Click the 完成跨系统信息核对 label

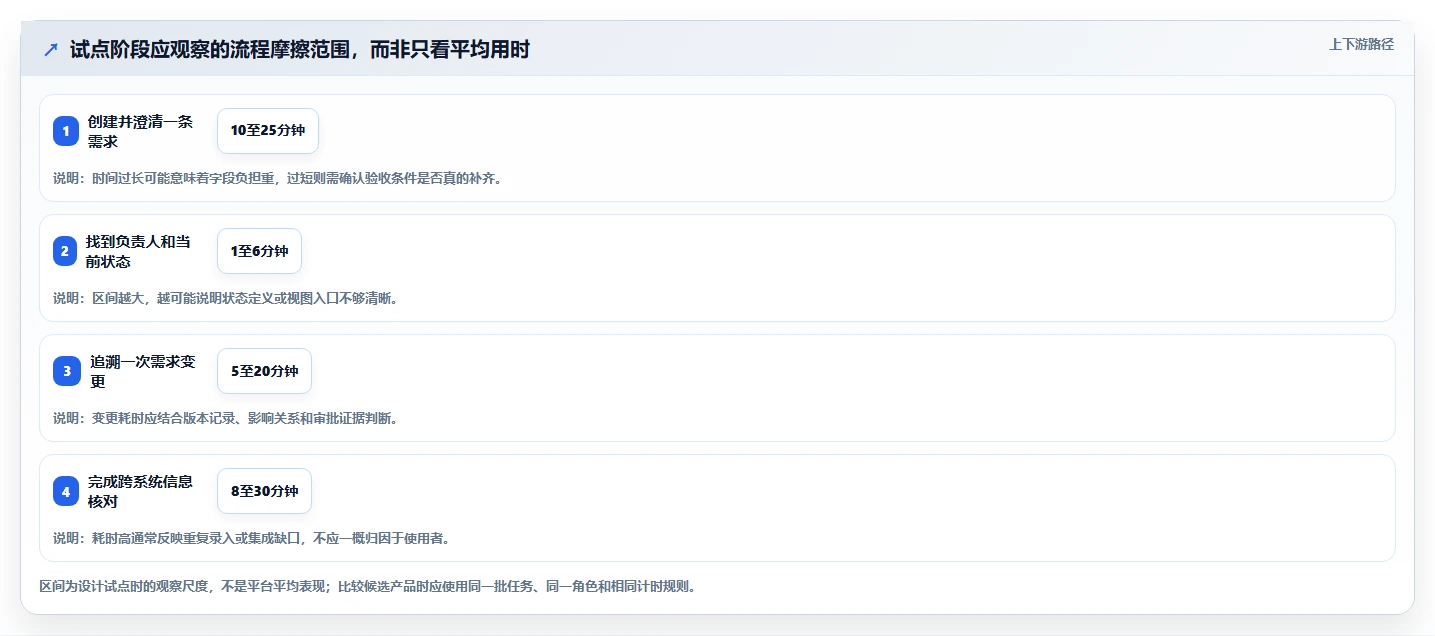point(140,491)
